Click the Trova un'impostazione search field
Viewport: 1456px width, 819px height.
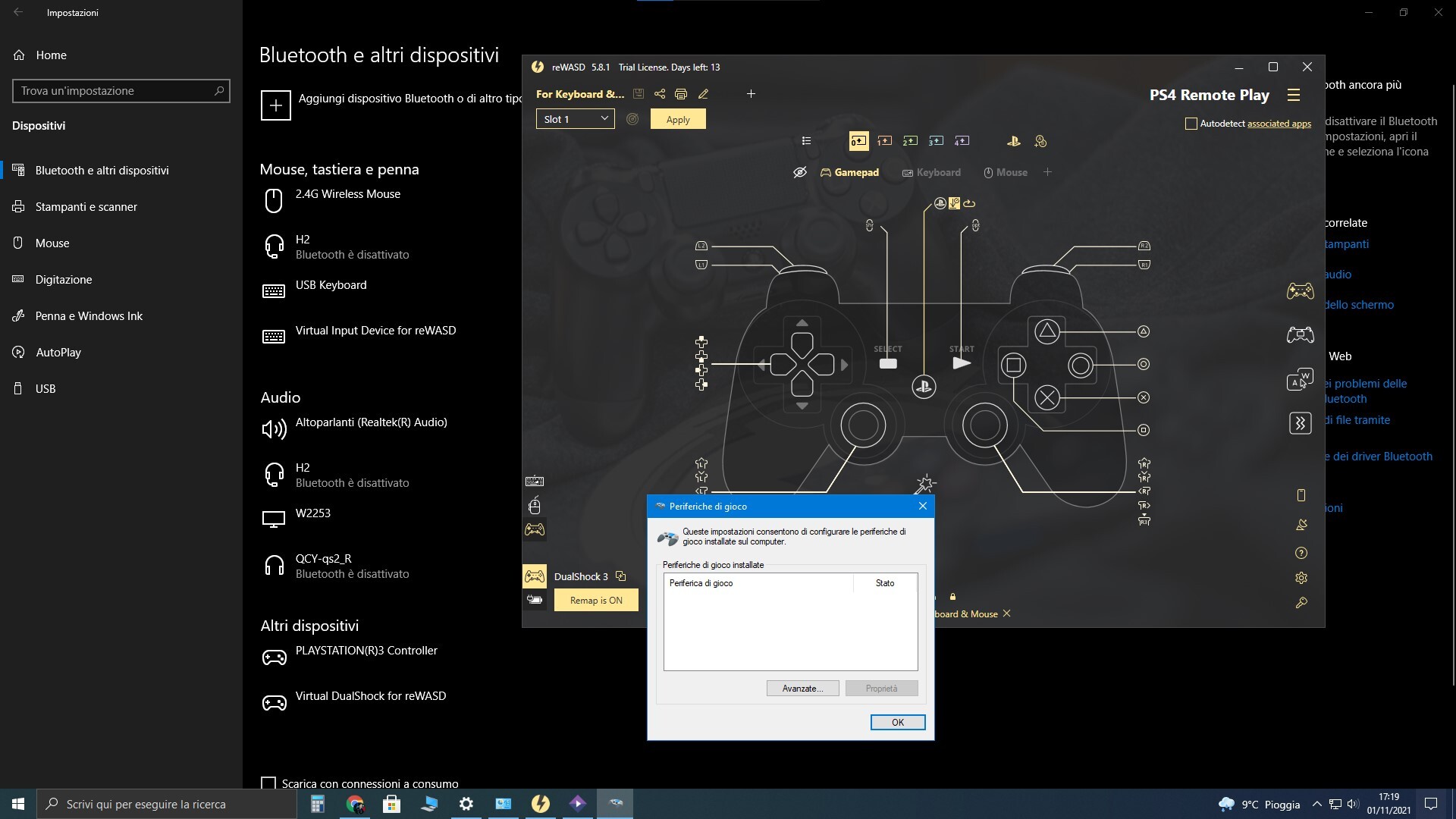[x=114, y=91]
